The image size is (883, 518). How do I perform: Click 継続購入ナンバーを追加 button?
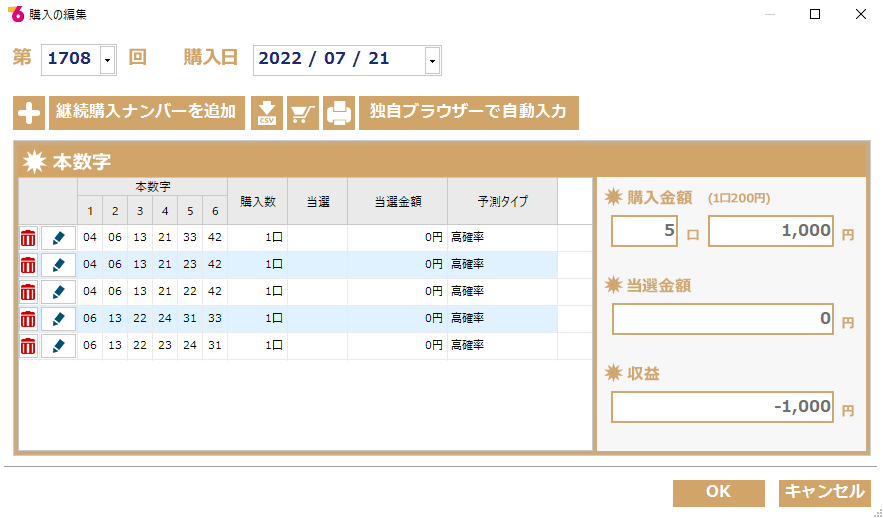[x=147, y=113]
